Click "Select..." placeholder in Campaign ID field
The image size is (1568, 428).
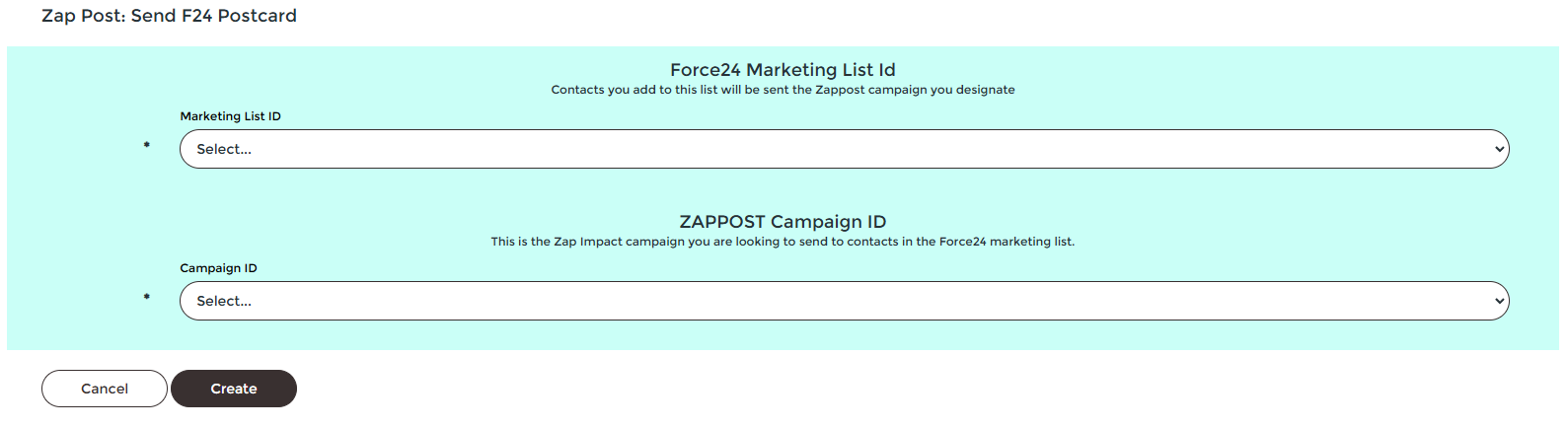coord(224,302)
